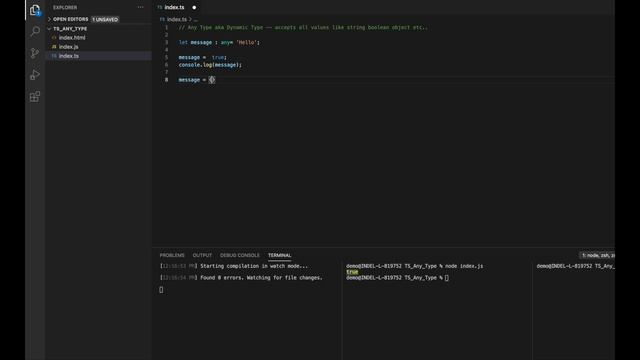Open Explorer more actions ellipsis

click(x=140, y=7)
